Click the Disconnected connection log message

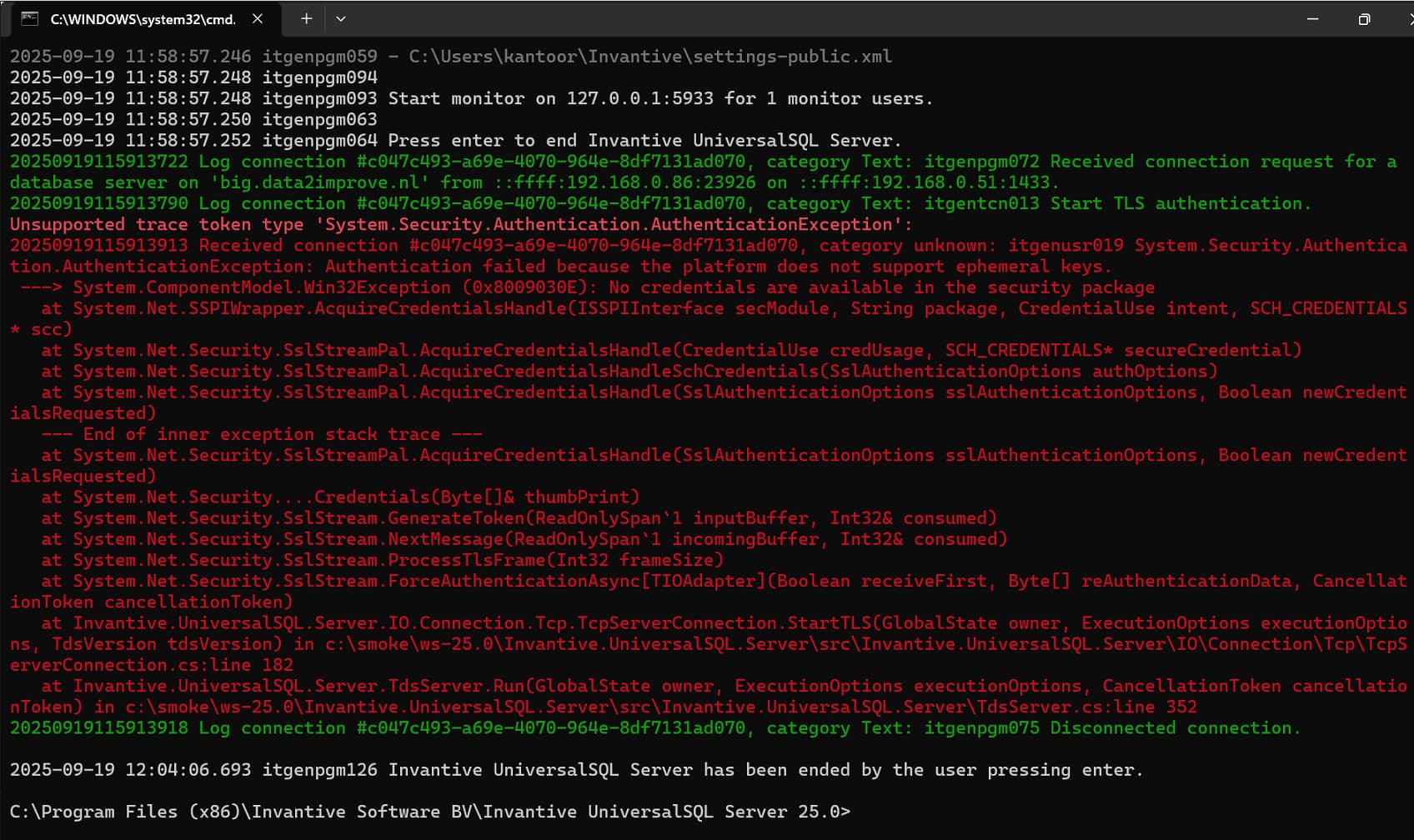(1175, 727)
